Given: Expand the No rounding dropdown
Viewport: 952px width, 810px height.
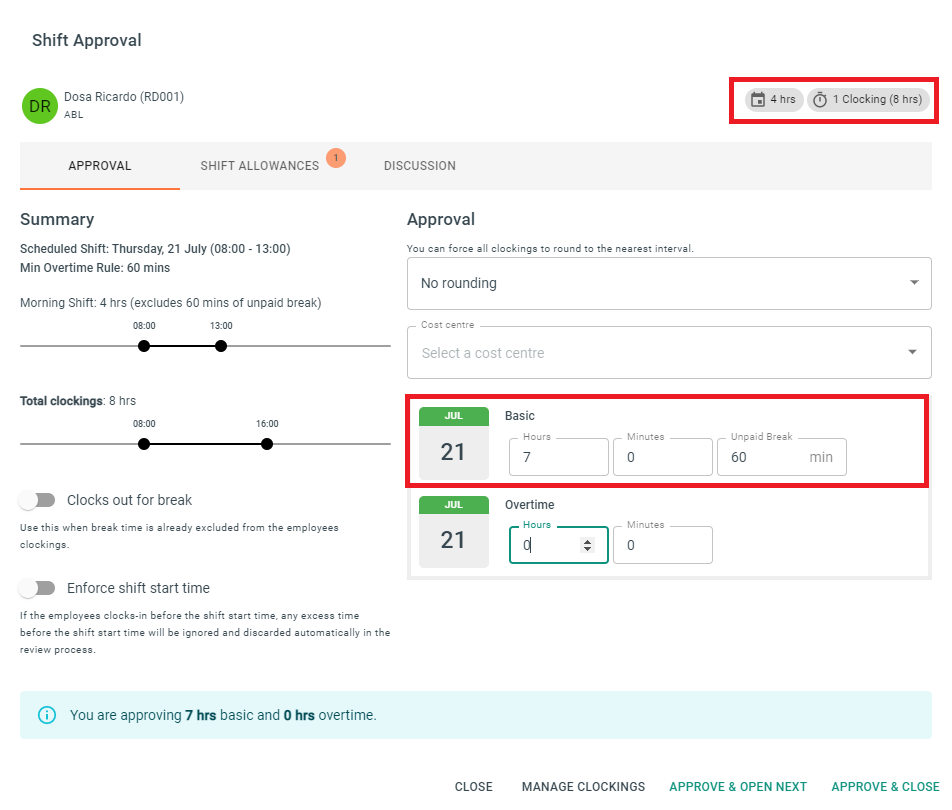Looking at the screenshot, I should coord(669,284).
